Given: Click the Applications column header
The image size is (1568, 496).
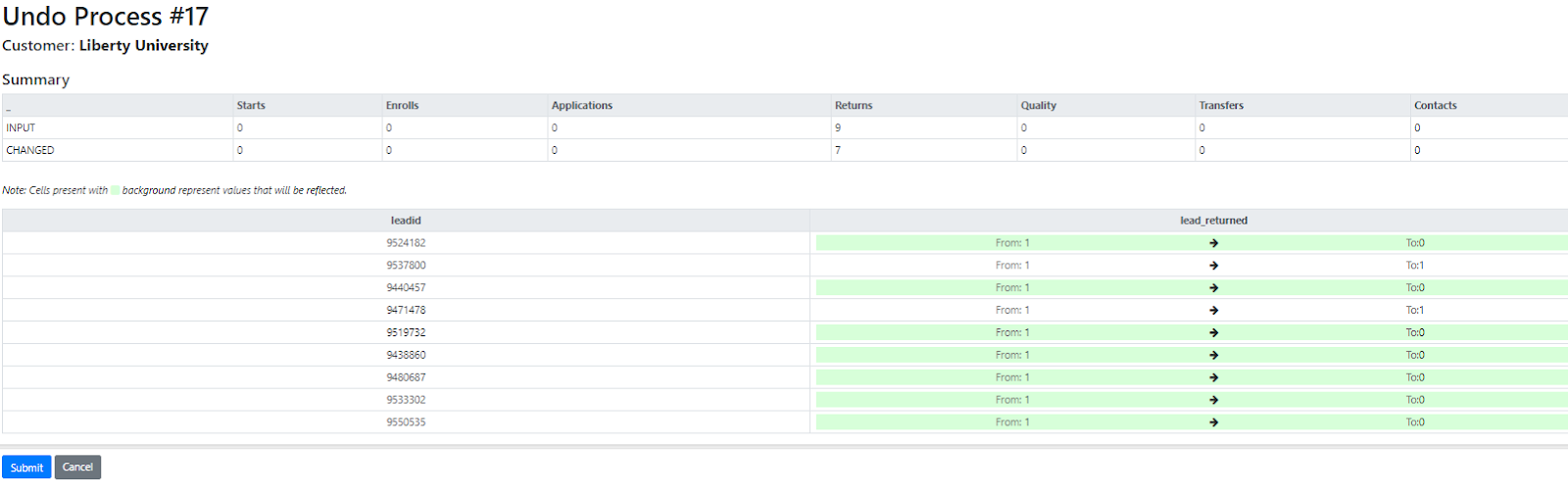Looking at the screenshot, I should click(582, 106).
